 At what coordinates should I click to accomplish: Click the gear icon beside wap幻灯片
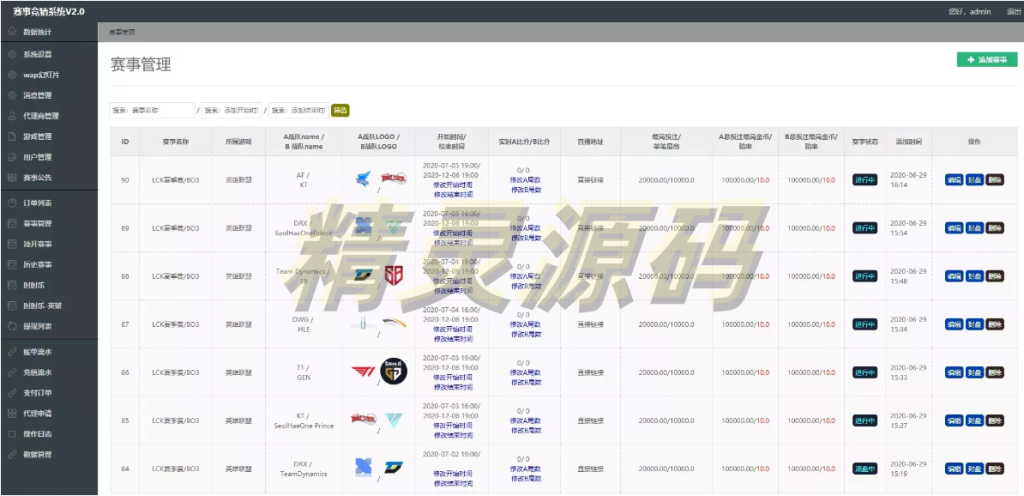coord(12,75)
